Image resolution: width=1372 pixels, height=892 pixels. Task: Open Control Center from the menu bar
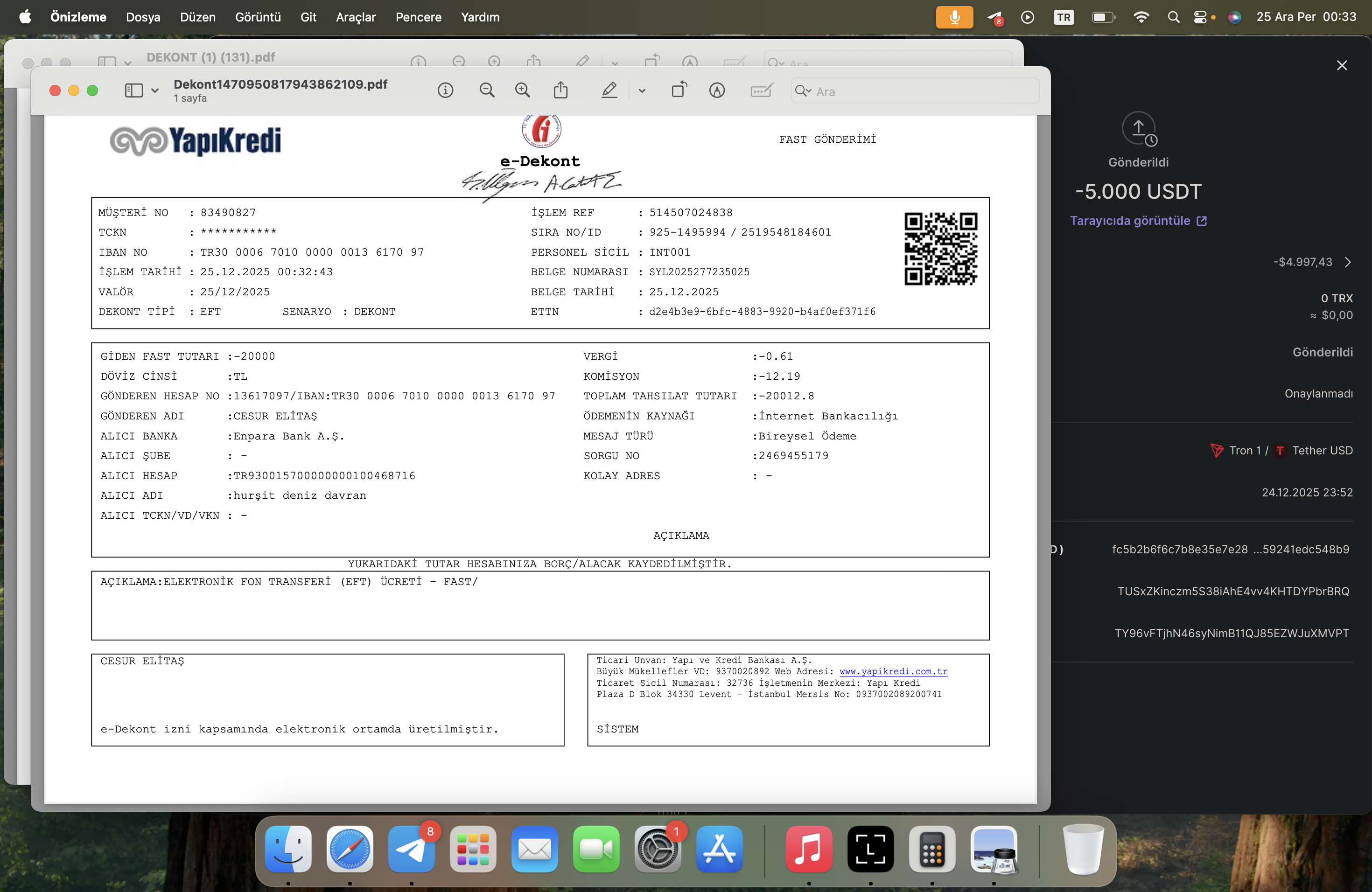point(1200,17)
